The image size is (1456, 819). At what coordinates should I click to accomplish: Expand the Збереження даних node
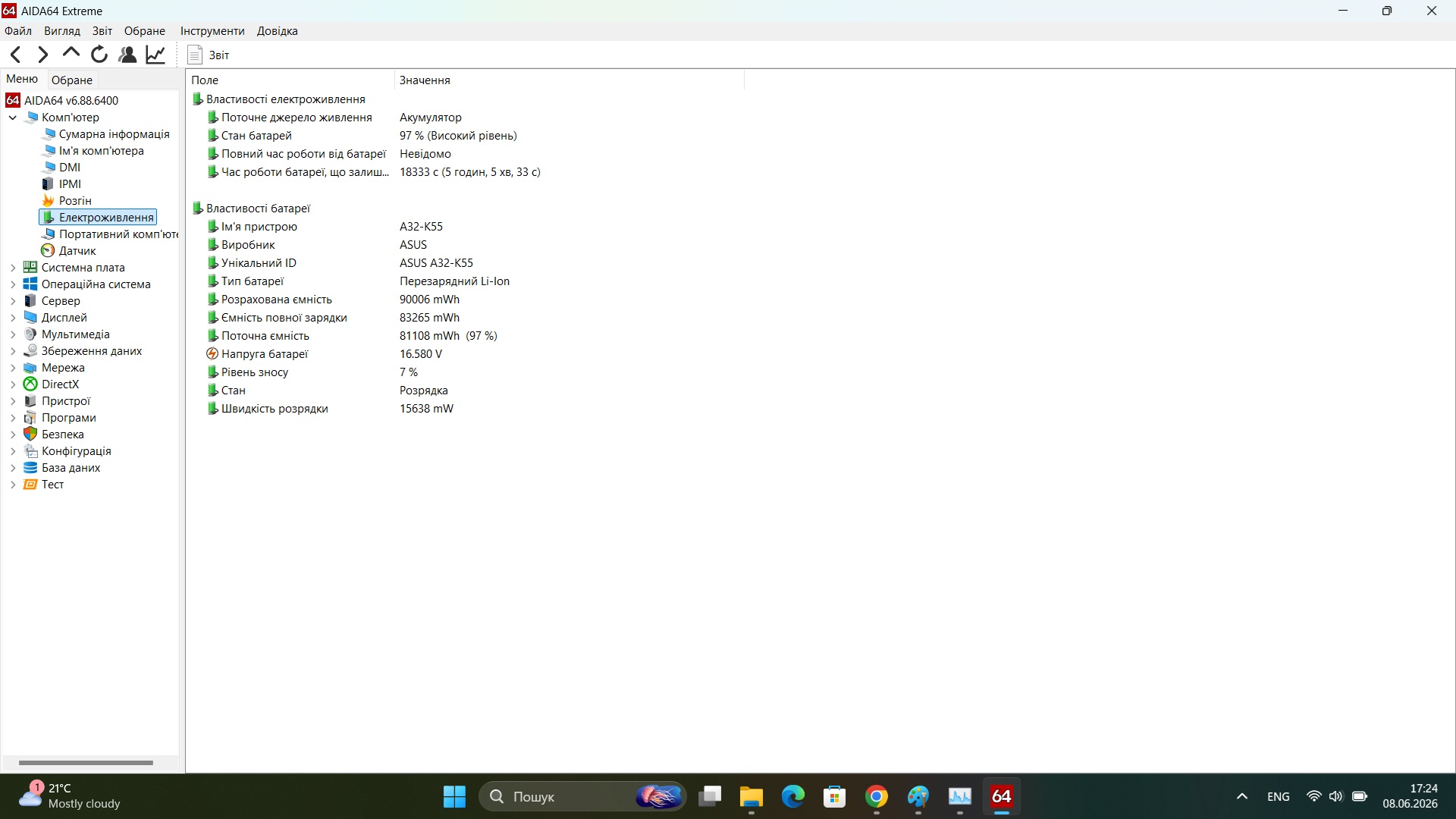13,351
